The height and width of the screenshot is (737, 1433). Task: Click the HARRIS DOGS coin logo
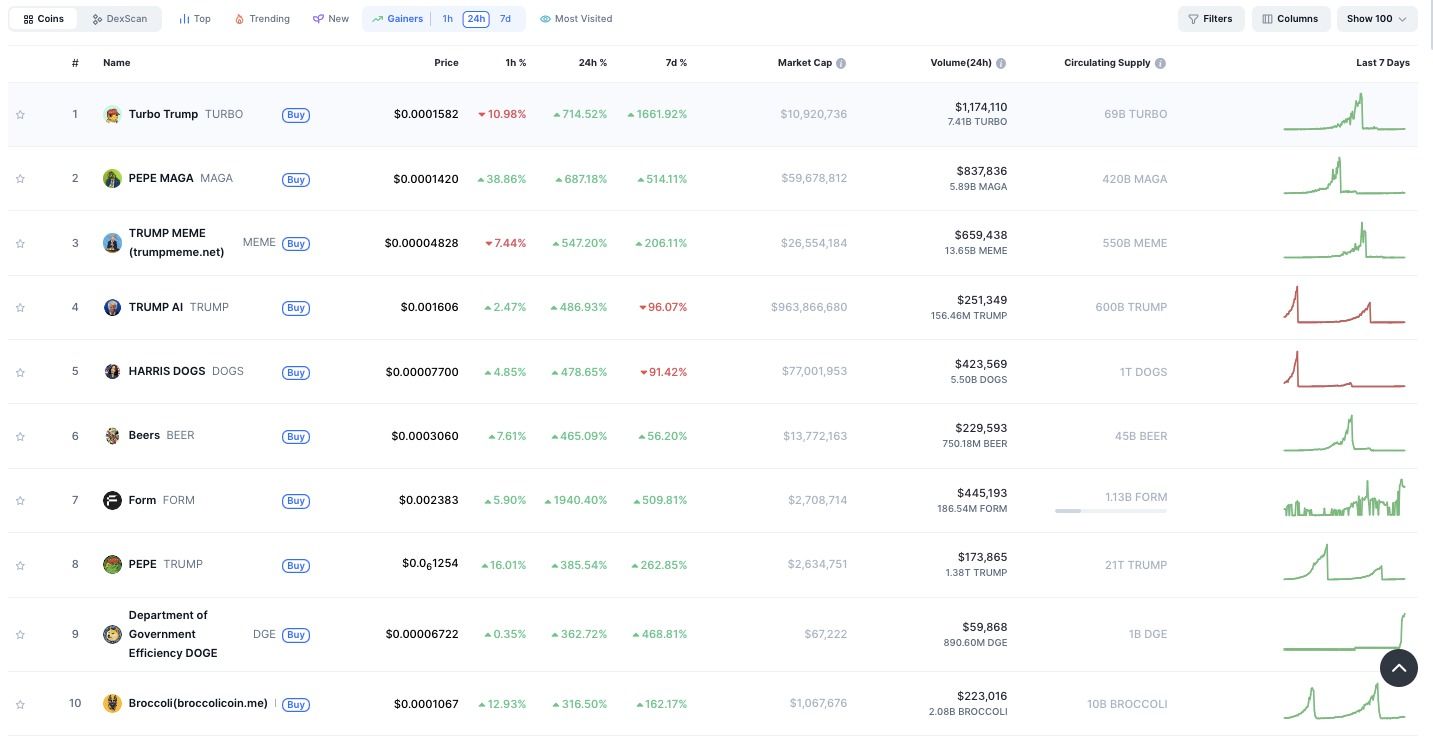click(x=113, y=372)
